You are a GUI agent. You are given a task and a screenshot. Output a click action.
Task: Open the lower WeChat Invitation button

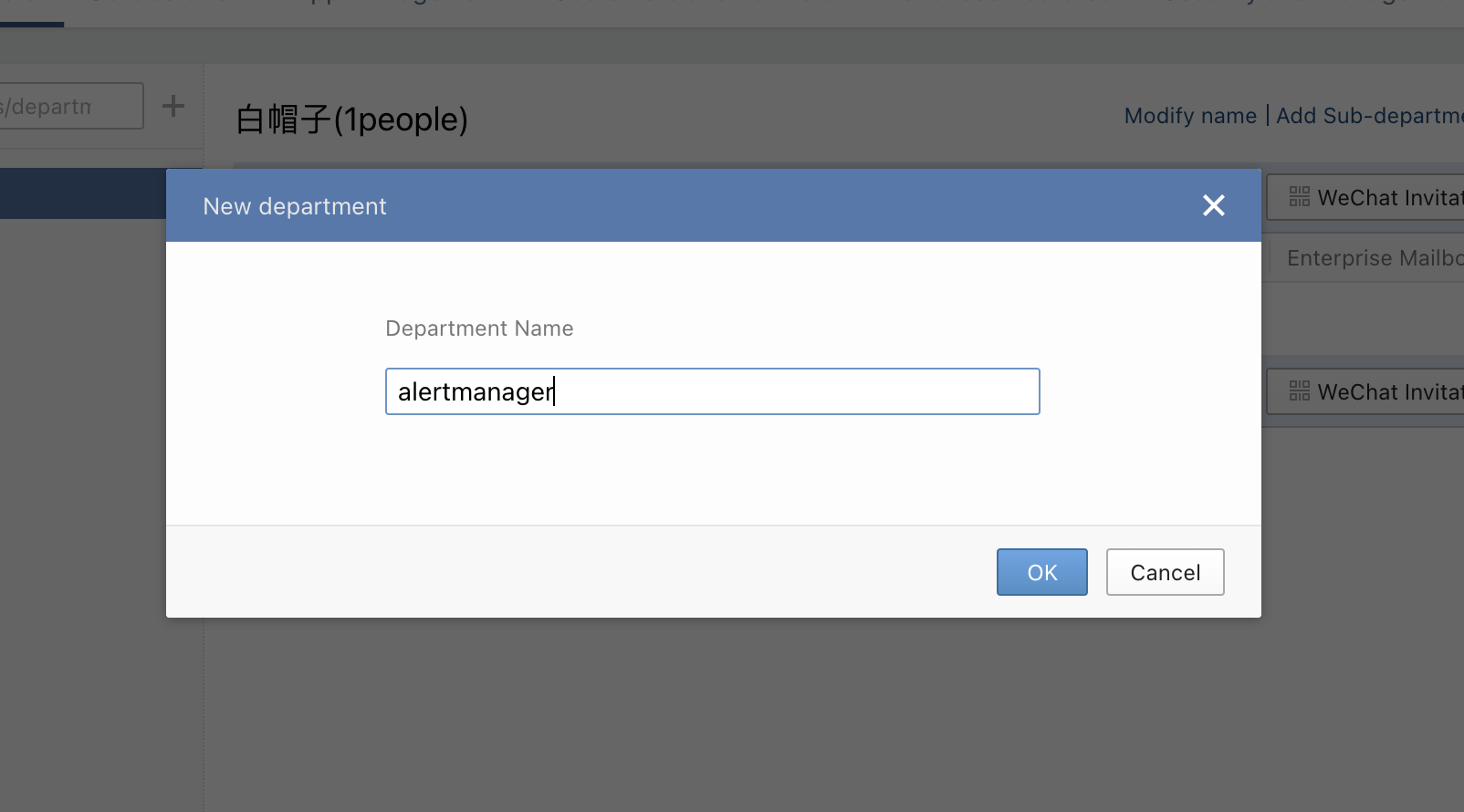coord(1365,391)
